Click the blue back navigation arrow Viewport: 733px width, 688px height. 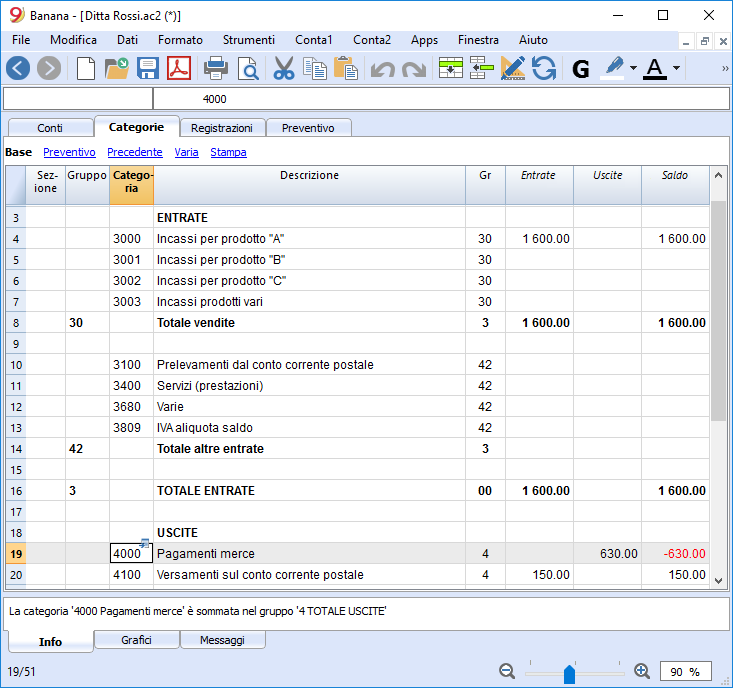(x=18, y=68)
